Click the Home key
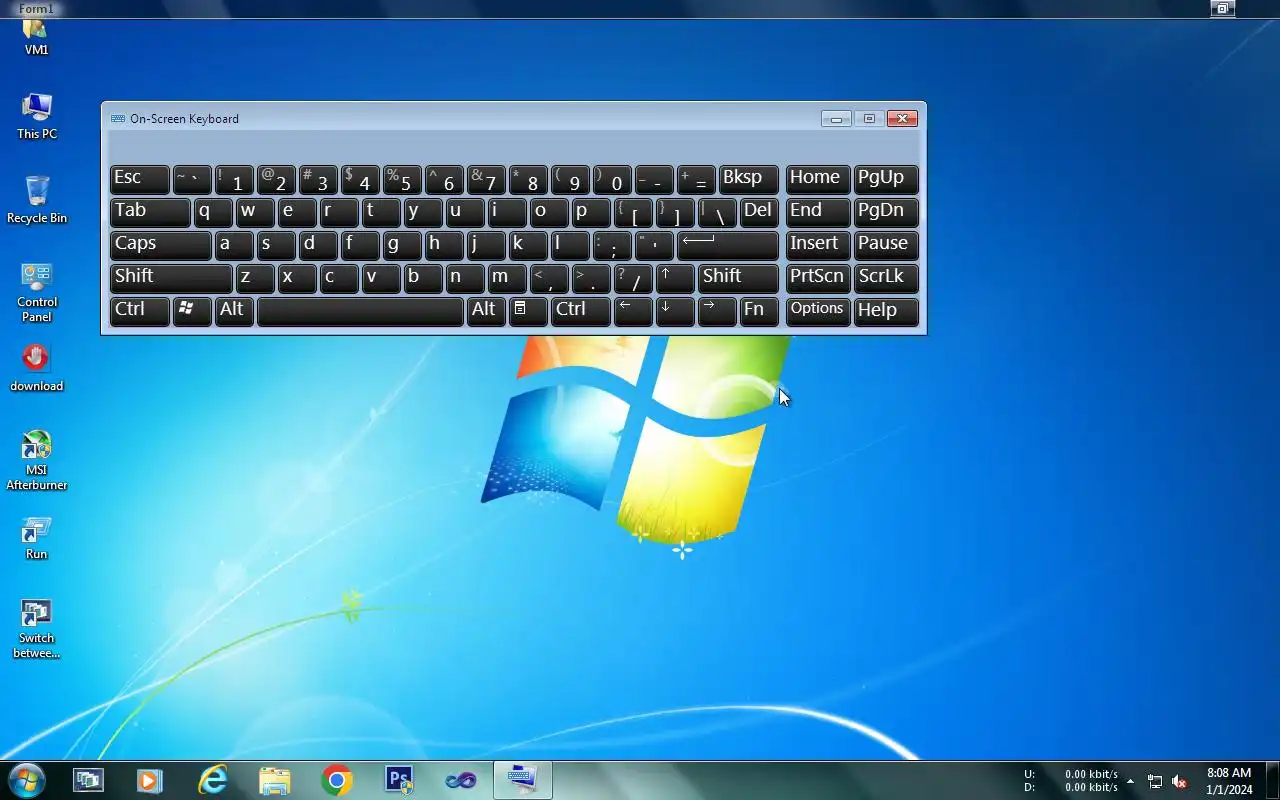The width and height of the screenshot is (1280, 800). 818,179
